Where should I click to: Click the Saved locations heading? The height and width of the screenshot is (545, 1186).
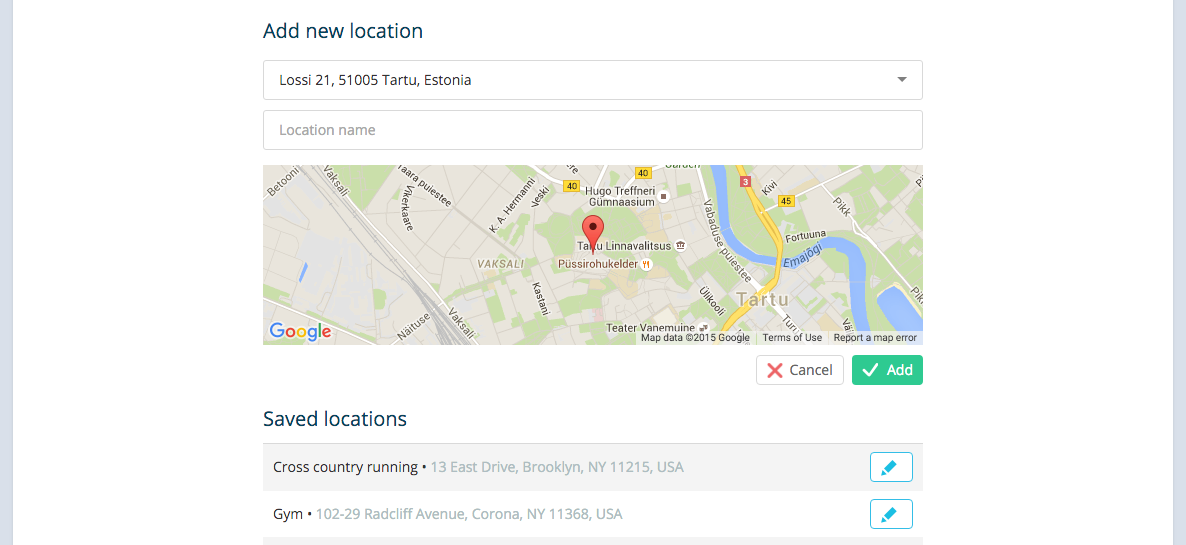(x=335, y=419)
